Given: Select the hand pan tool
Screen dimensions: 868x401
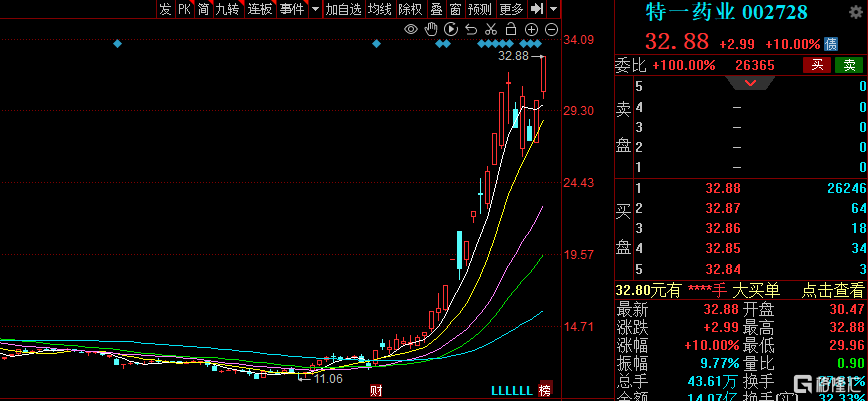Looking at the screenshot, I should pos(430,29).
